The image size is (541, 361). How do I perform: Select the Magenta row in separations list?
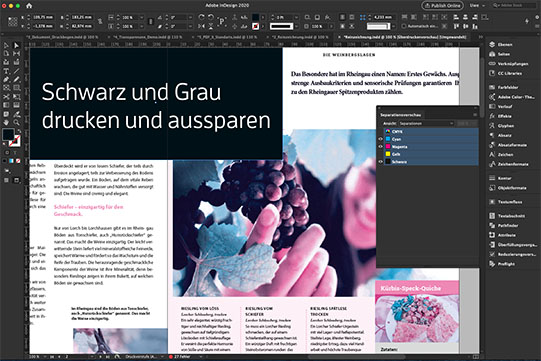point(431,147)
